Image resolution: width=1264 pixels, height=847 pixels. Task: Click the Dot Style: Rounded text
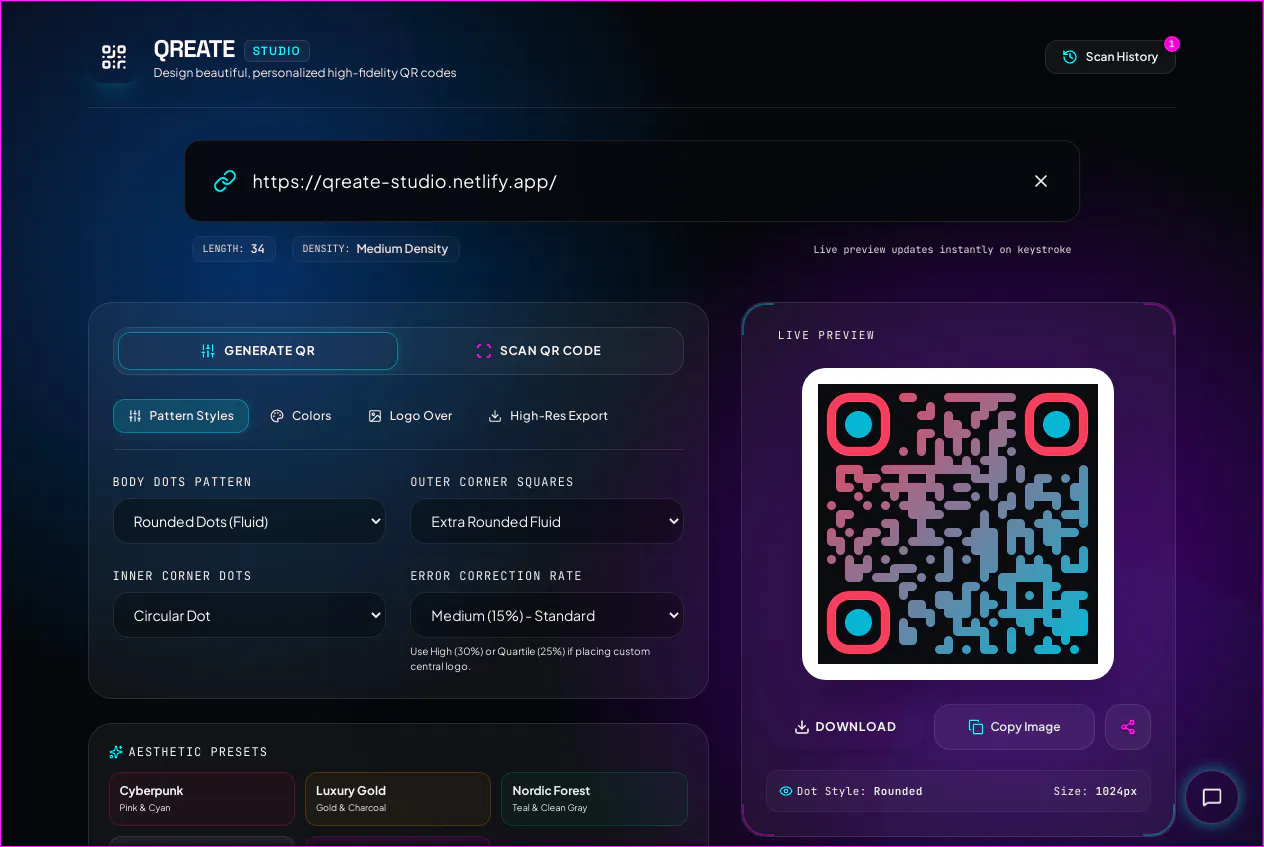860,791
